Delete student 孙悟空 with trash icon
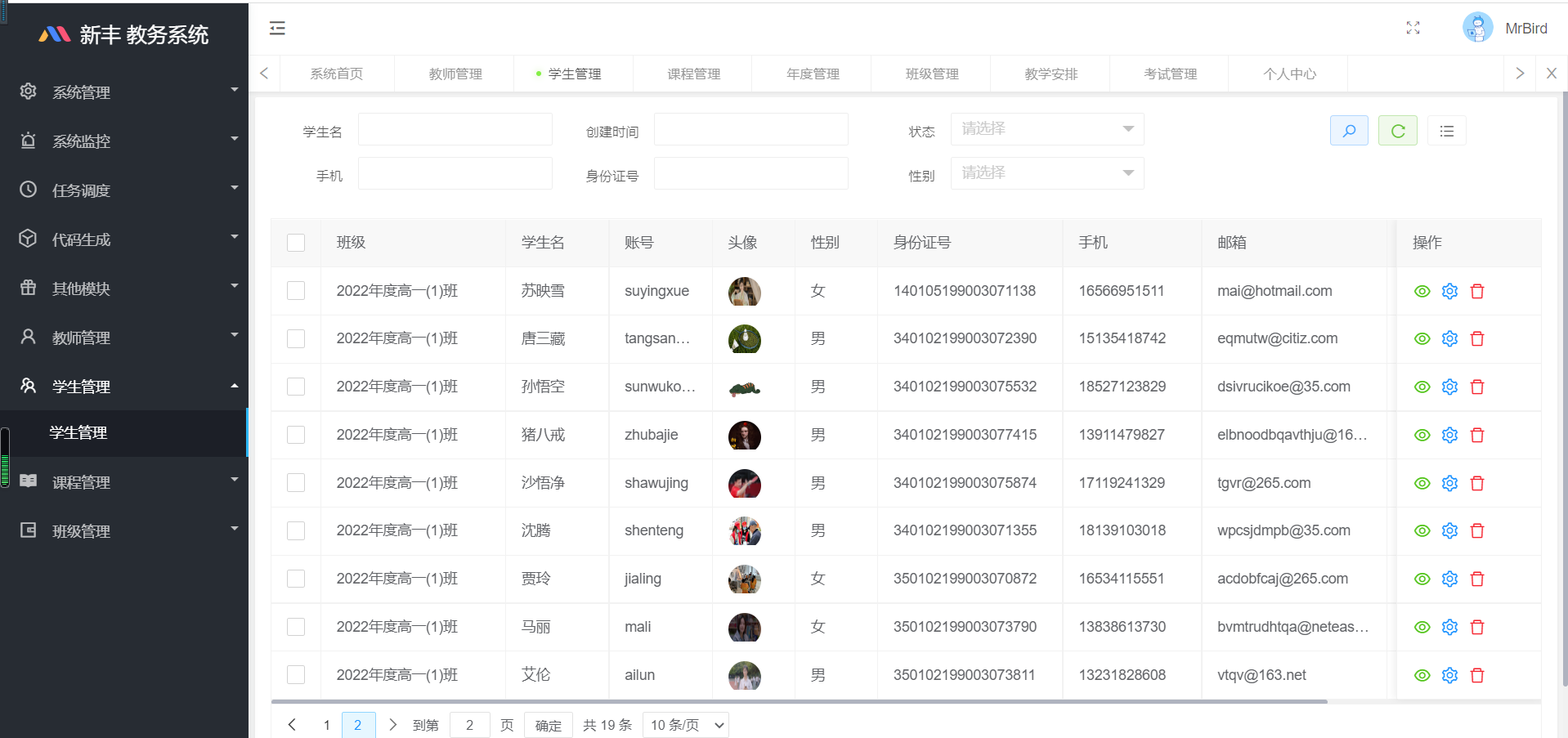 pyautogui.click(x=1477, y=387)
